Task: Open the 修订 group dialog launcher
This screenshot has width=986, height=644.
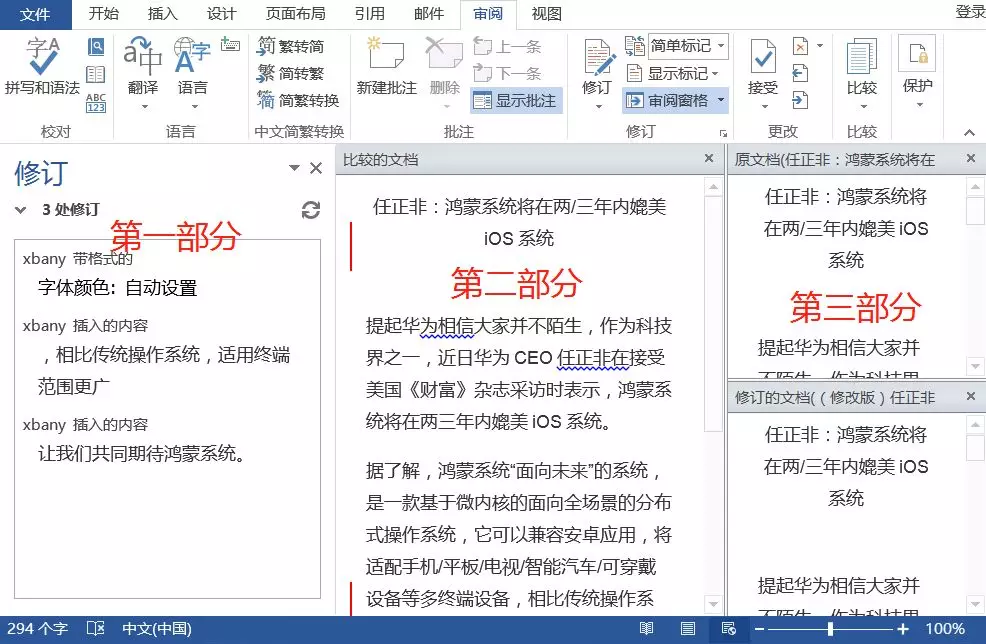Action: pos(723,133)
